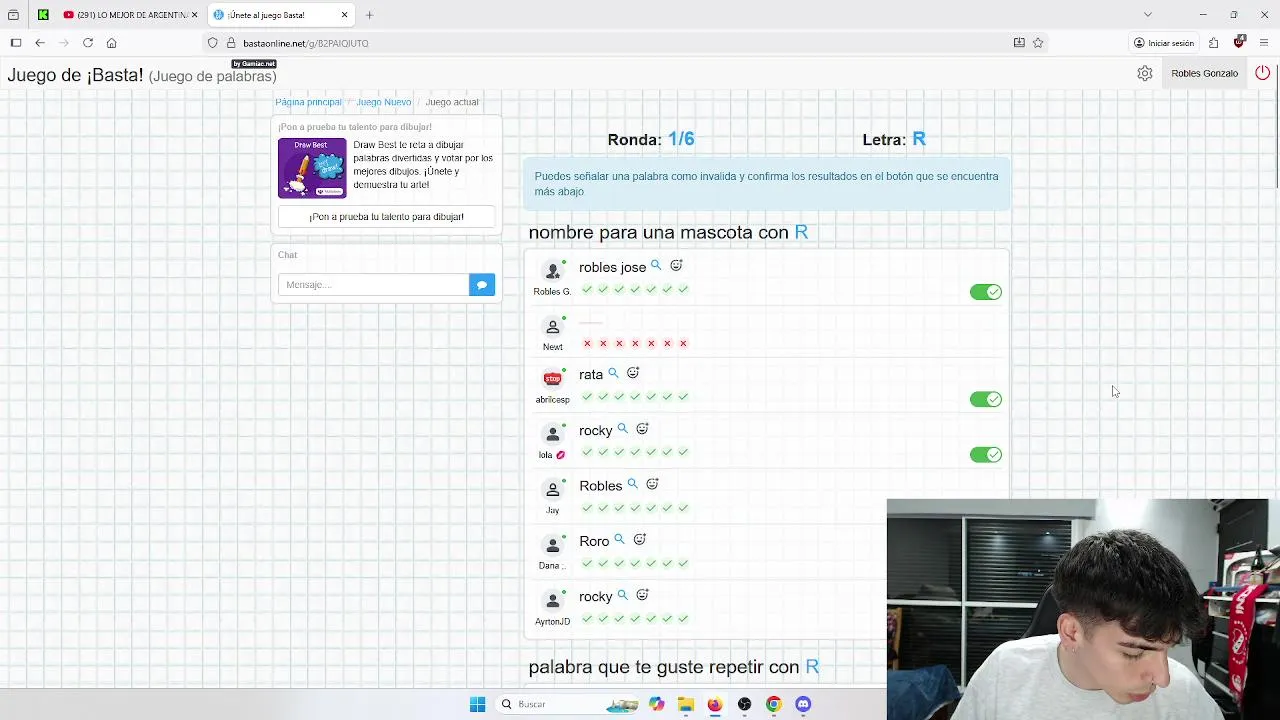Screen dimensions: 1280x720
Task: Open the browser hamburger application menu
Action: pos(1265,43)
